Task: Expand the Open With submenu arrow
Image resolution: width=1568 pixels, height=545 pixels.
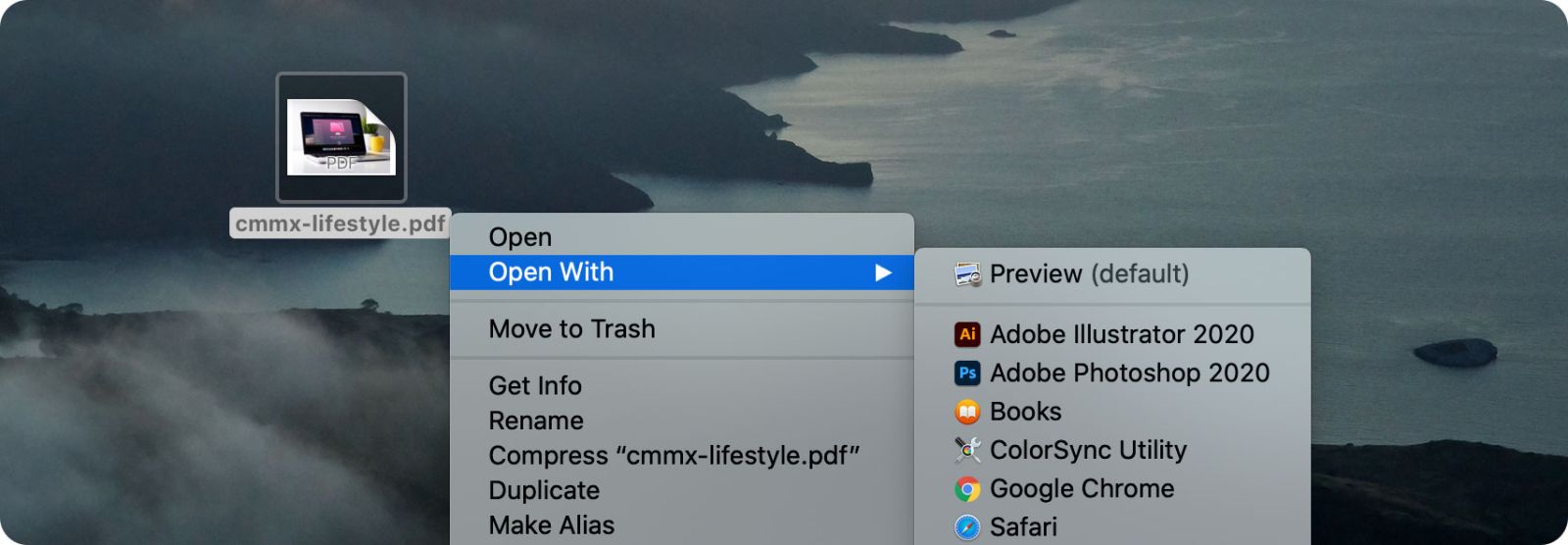Action: pos(883,272)
